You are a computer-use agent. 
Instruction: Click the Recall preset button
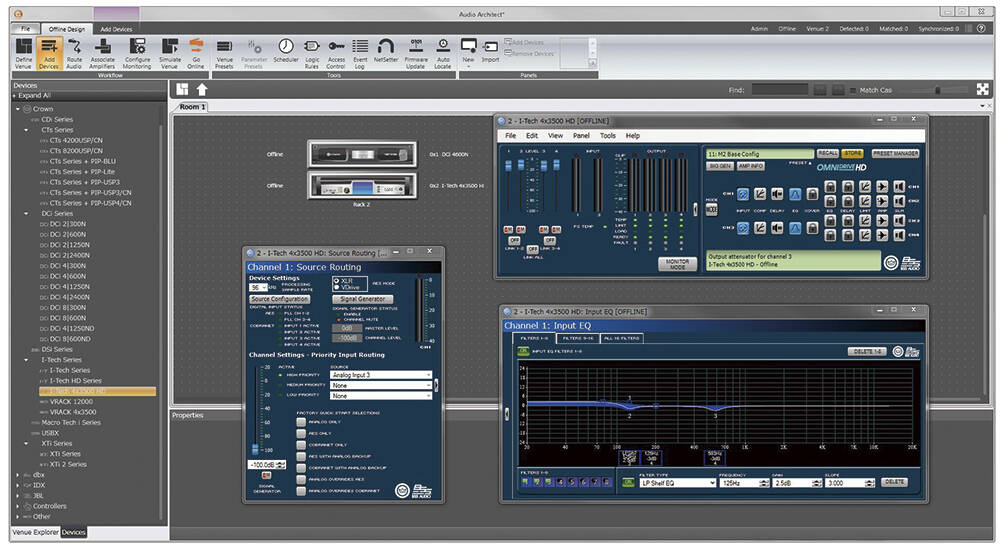(x=828, y=154)
